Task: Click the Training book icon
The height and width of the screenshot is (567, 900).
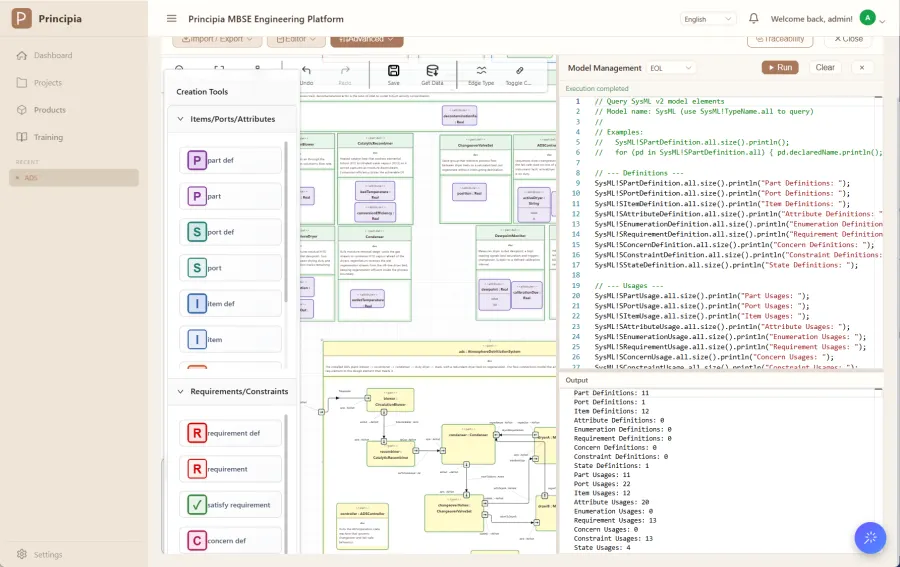Action: pos(22,137)
